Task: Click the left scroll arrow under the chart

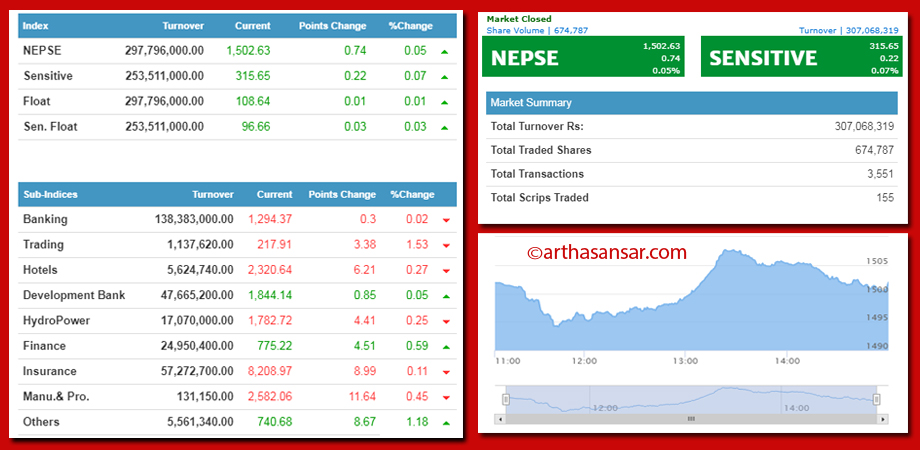Action: coord(500,419)
